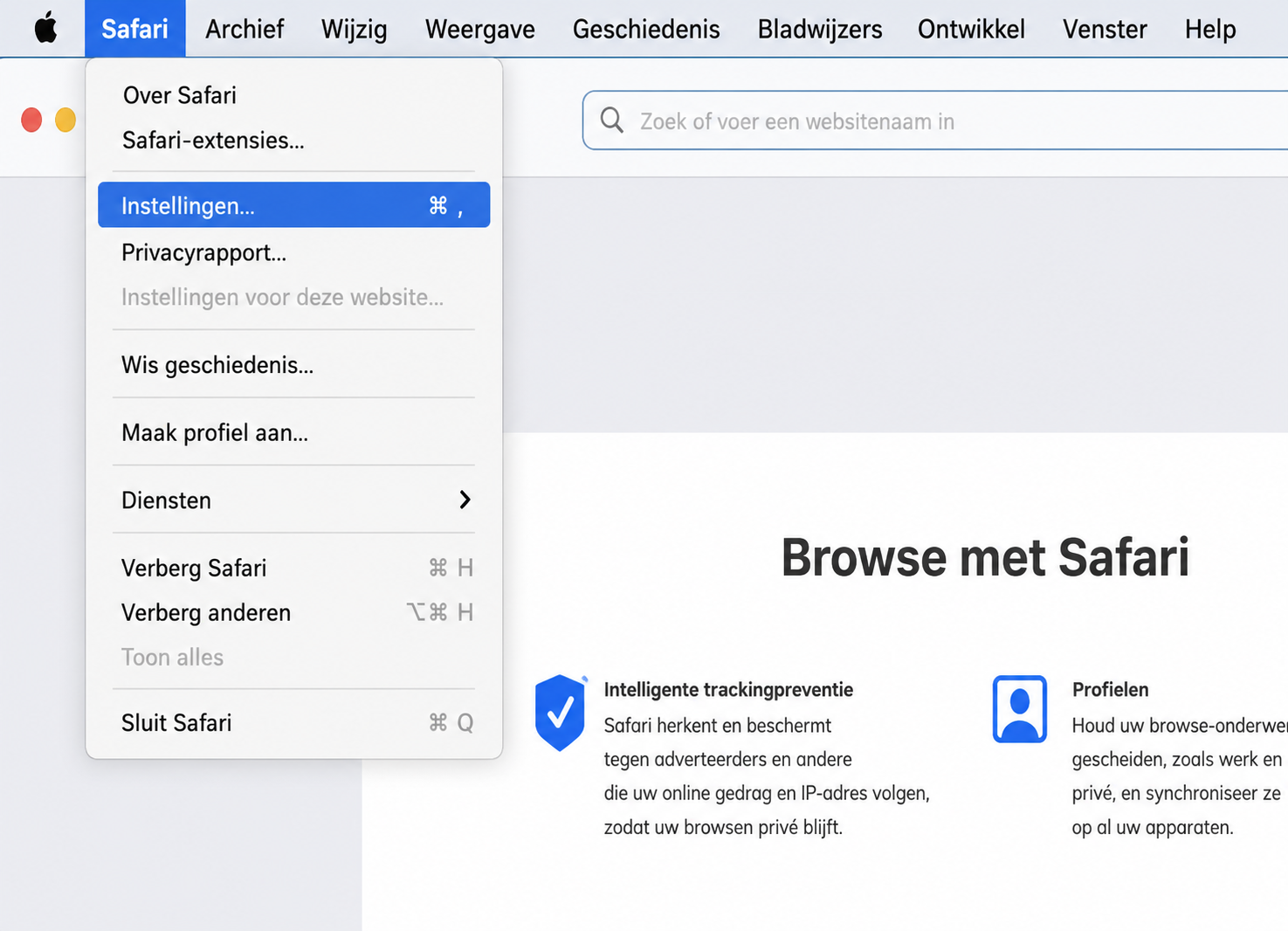This screenshot has width=1288, height=931.
Task: Click the address field 'Zoek of voer een websitenaam in'
Action: click(x=935, y=121)
